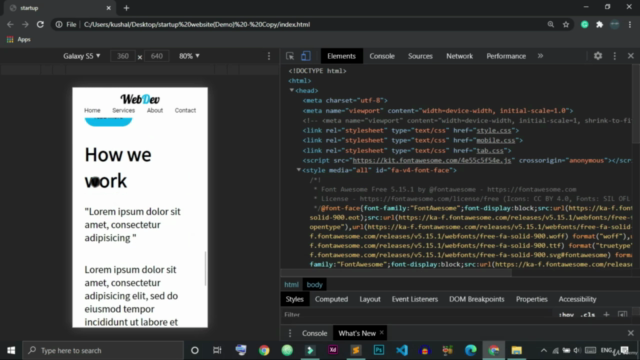Open the Accessibility pane tab

577,299
